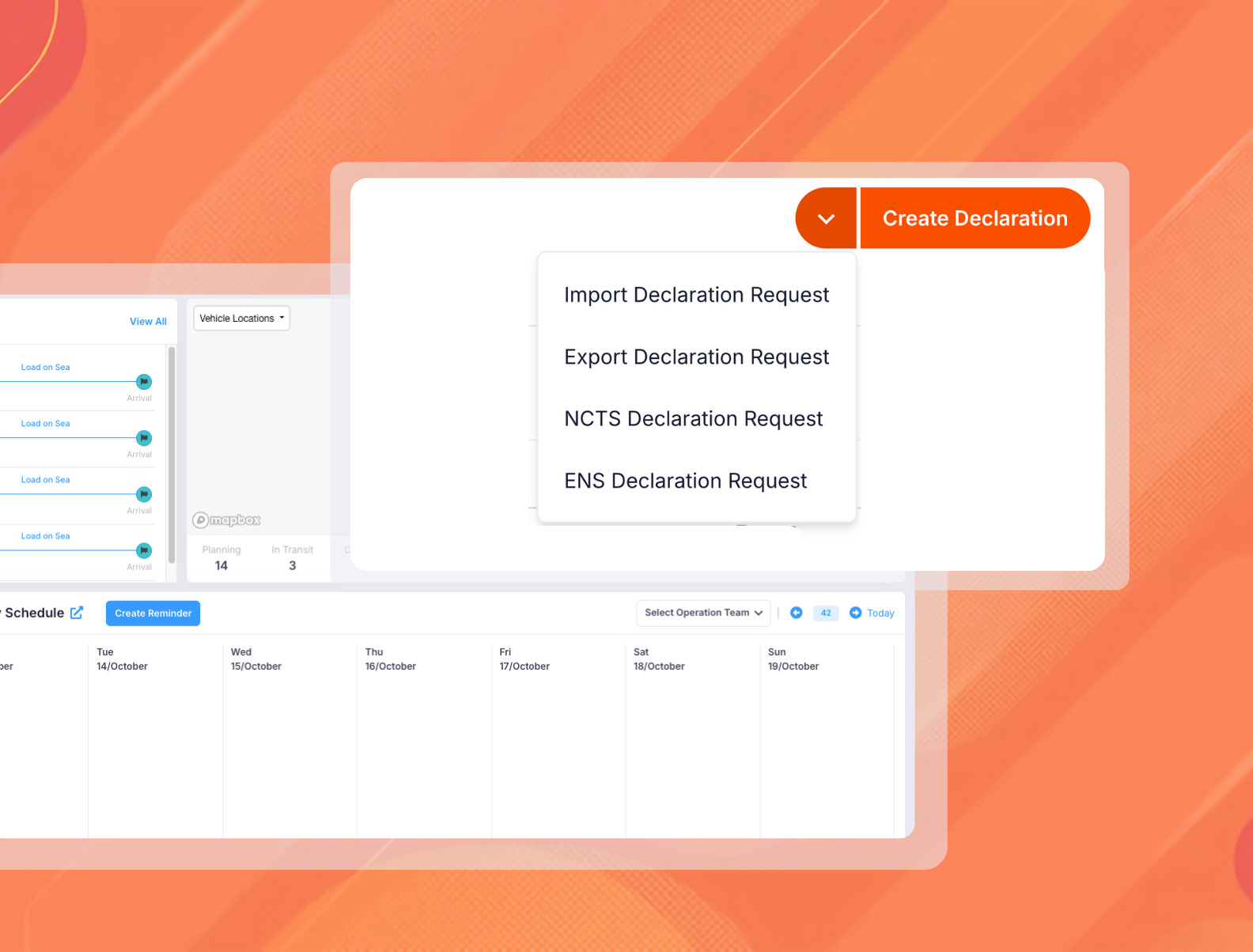Screen dimensions: 1253x952
Task: Click the Planning count 14
Action: pyautogui.click(x=221, y=566)
